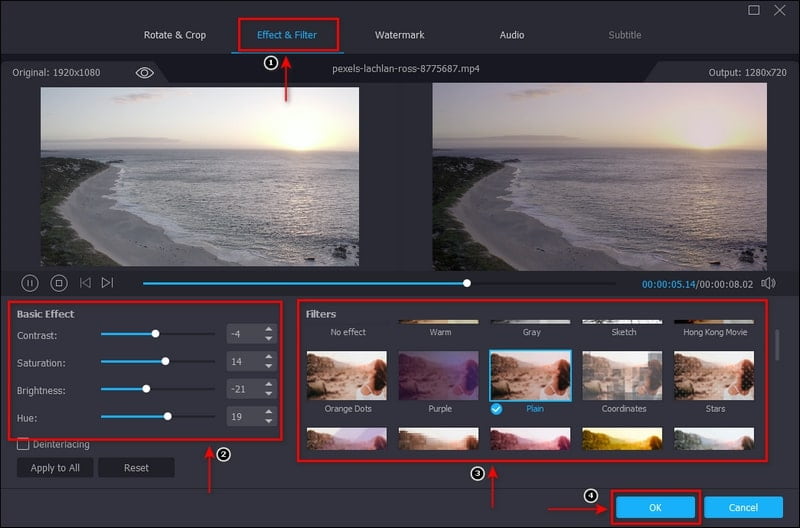The width and height of the screenshot is (800, 528).
Task: Click the Filters panel scrollbar
Action: click(x=778, y=343)
